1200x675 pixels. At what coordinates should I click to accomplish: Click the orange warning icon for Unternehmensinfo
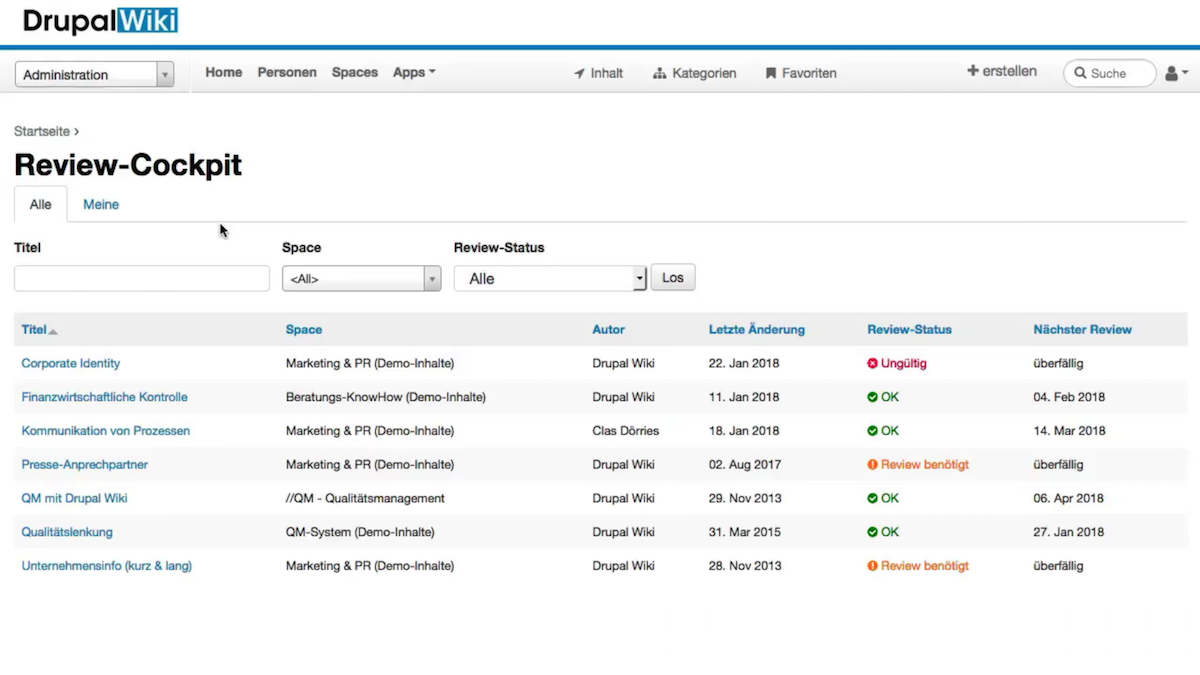pyautogui.click(x=872, y=566)
